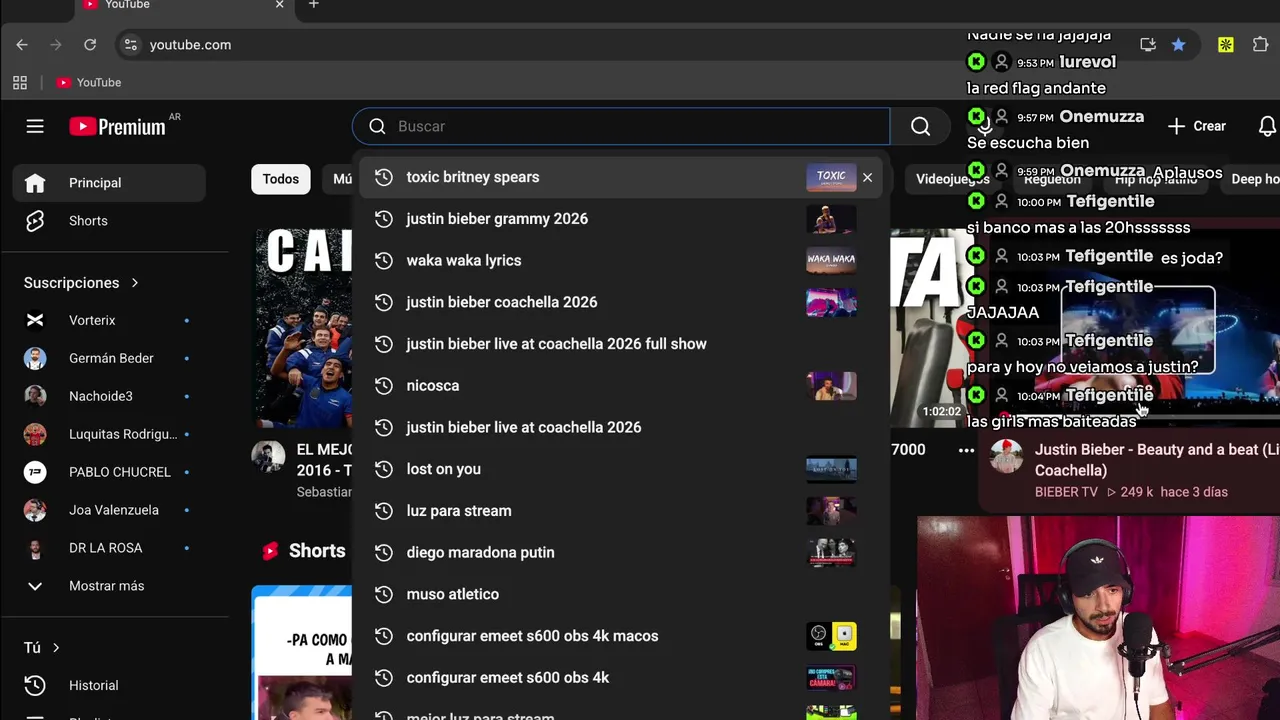Open the Luquitas Rodriguez channel
The image size is (1280, 720).
(109, 434)
